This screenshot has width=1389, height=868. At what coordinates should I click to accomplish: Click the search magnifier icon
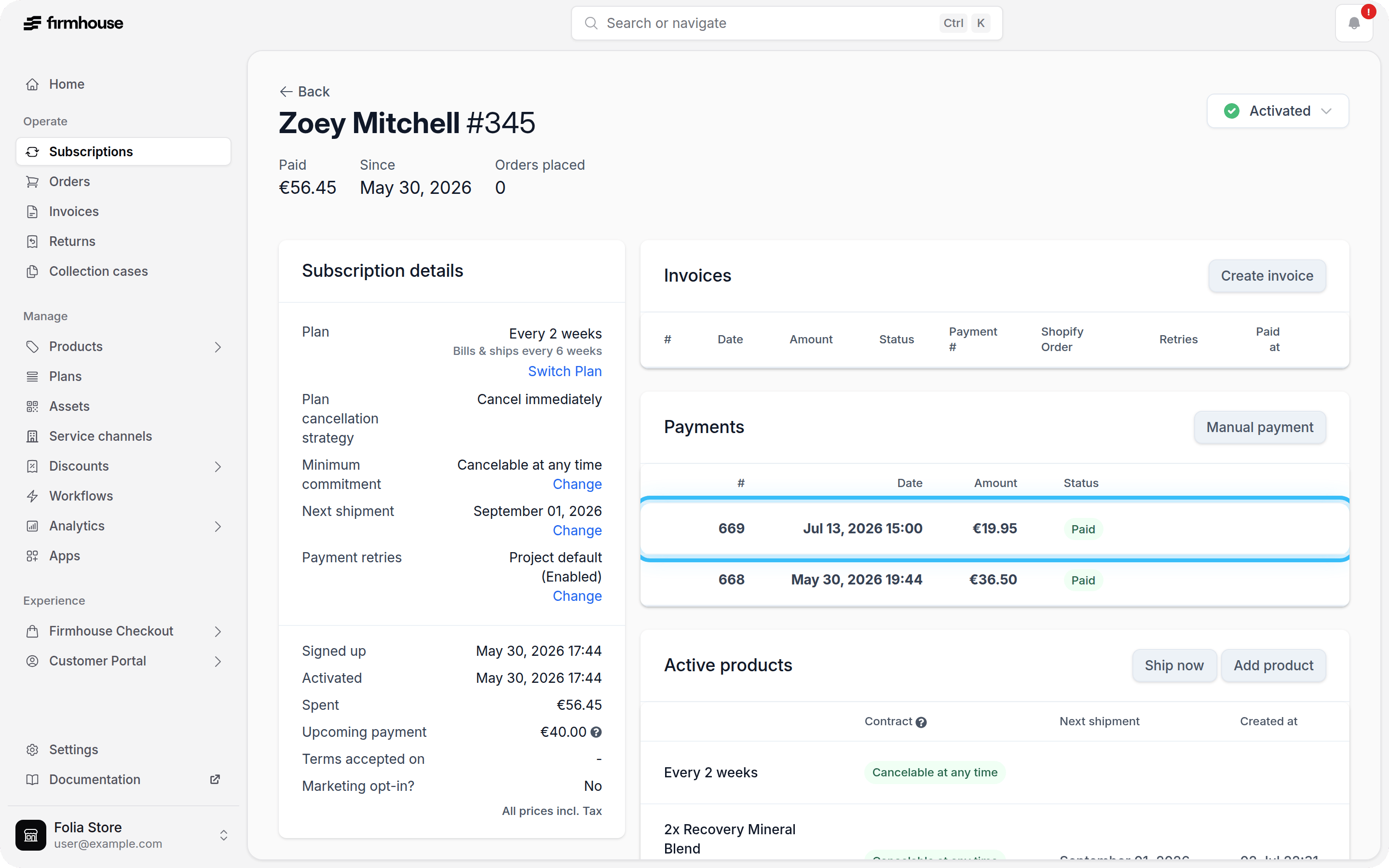[x=591, y=23]
